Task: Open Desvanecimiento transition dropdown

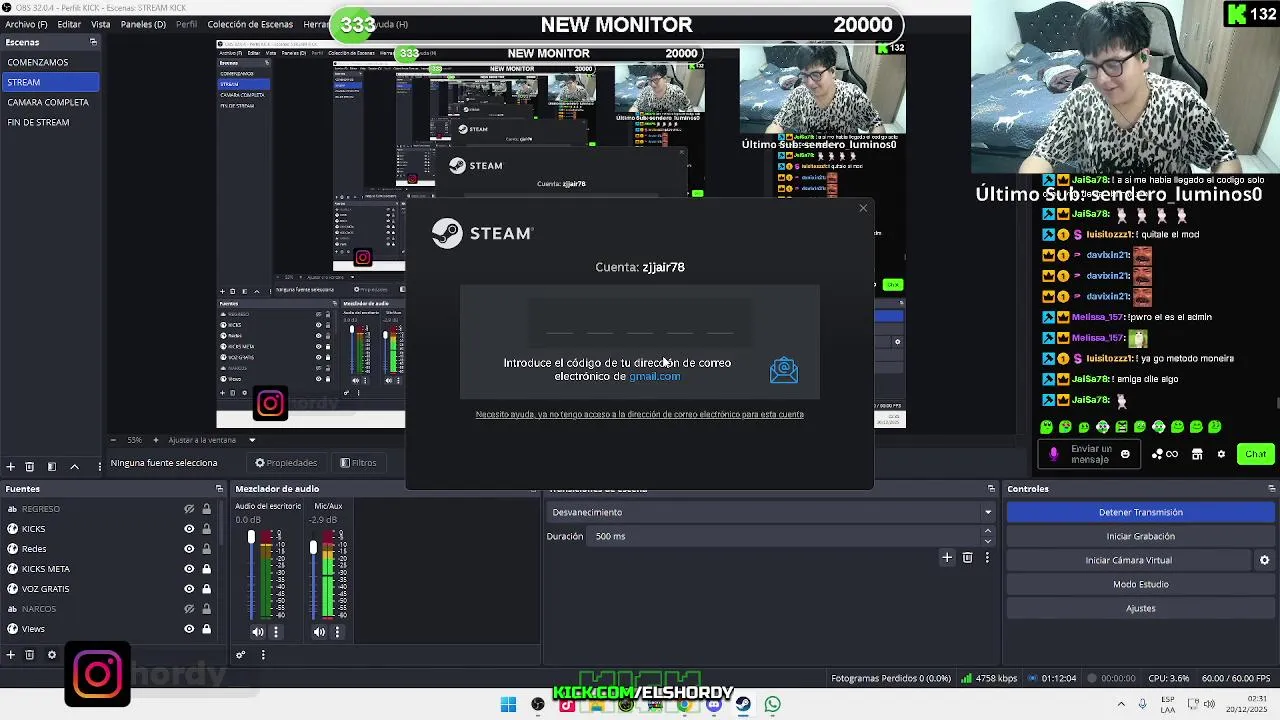Action: click(x=770, y=512)
